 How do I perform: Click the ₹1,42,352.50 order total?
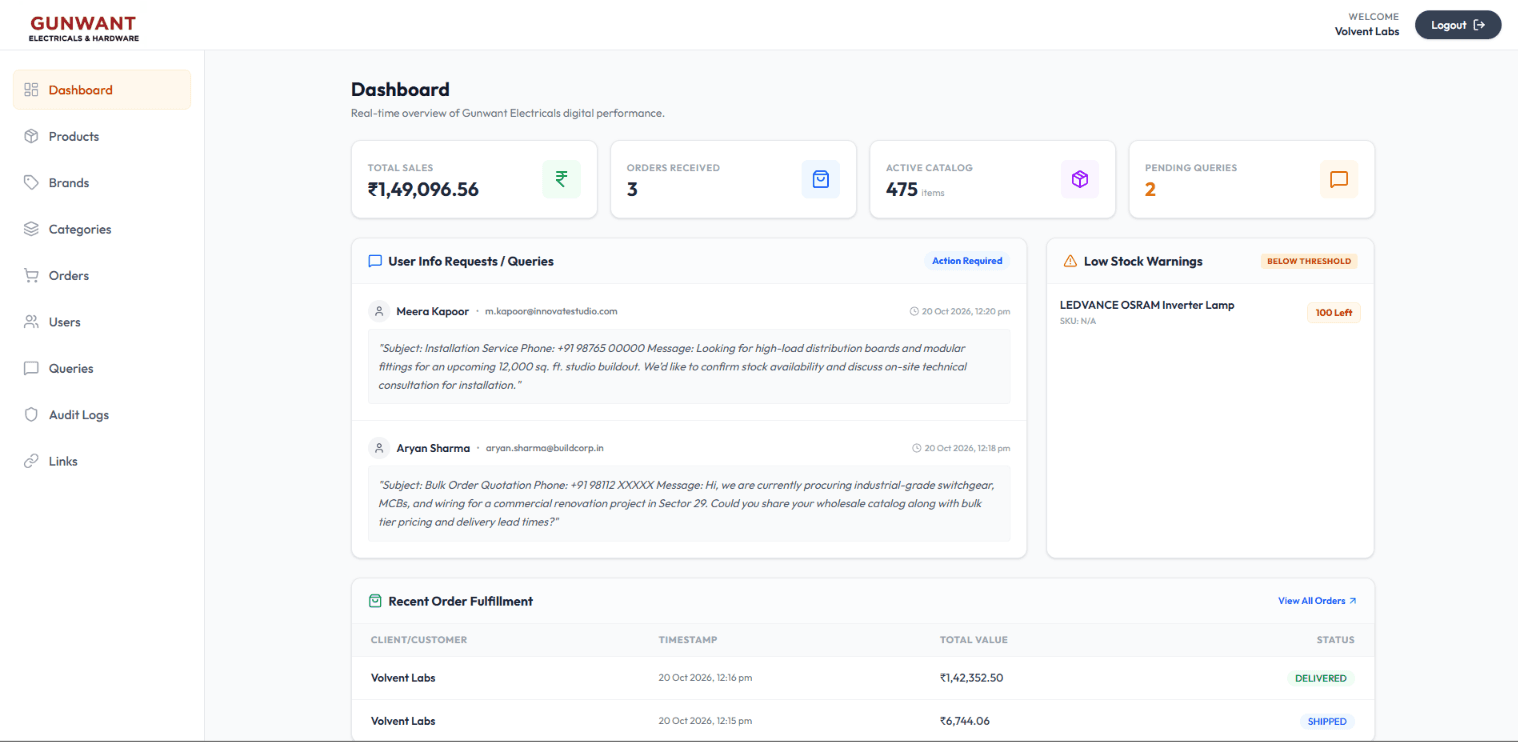pos(971,678)
